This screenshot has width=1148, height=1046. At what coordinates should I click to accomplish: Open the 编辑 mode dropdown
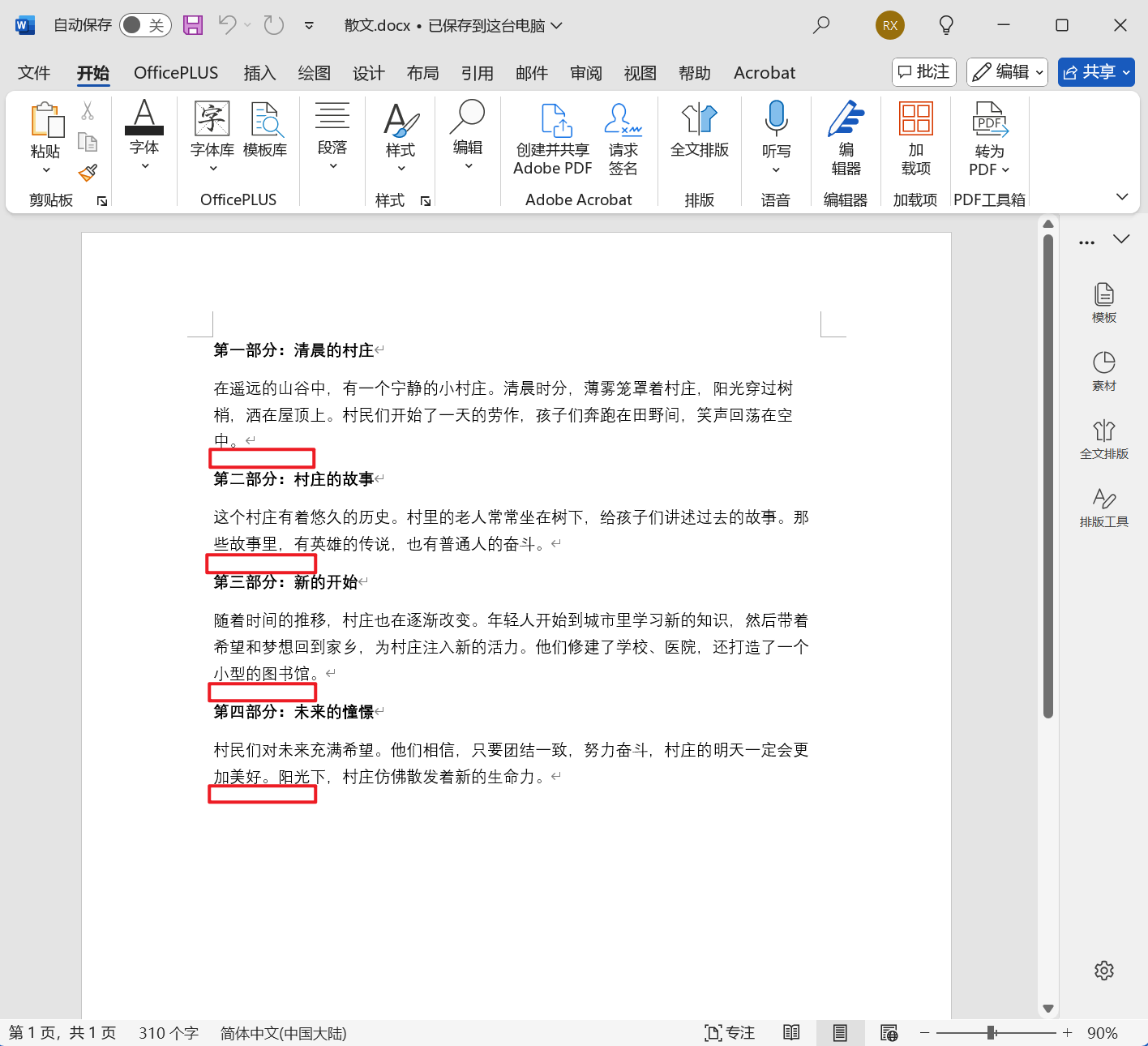tap(1007, 72)
